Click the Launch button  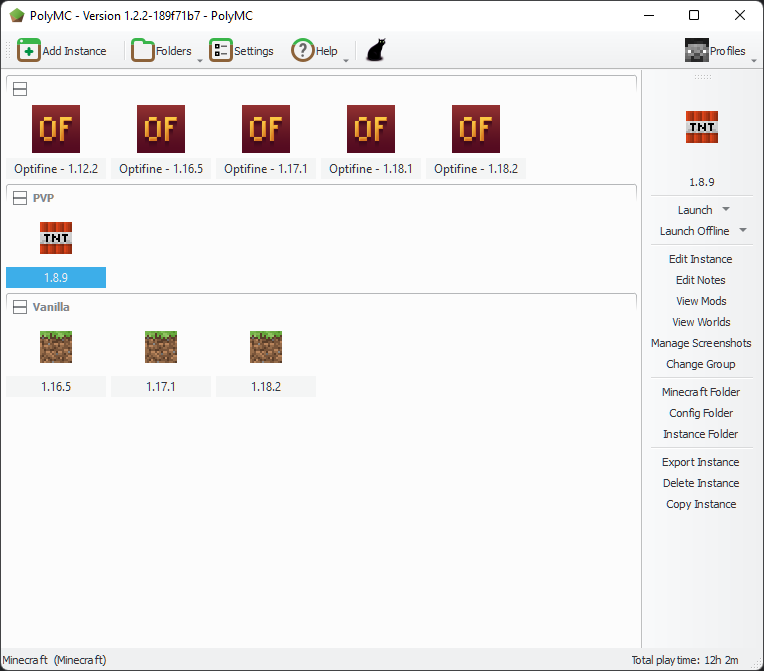(x=695, y=210)
